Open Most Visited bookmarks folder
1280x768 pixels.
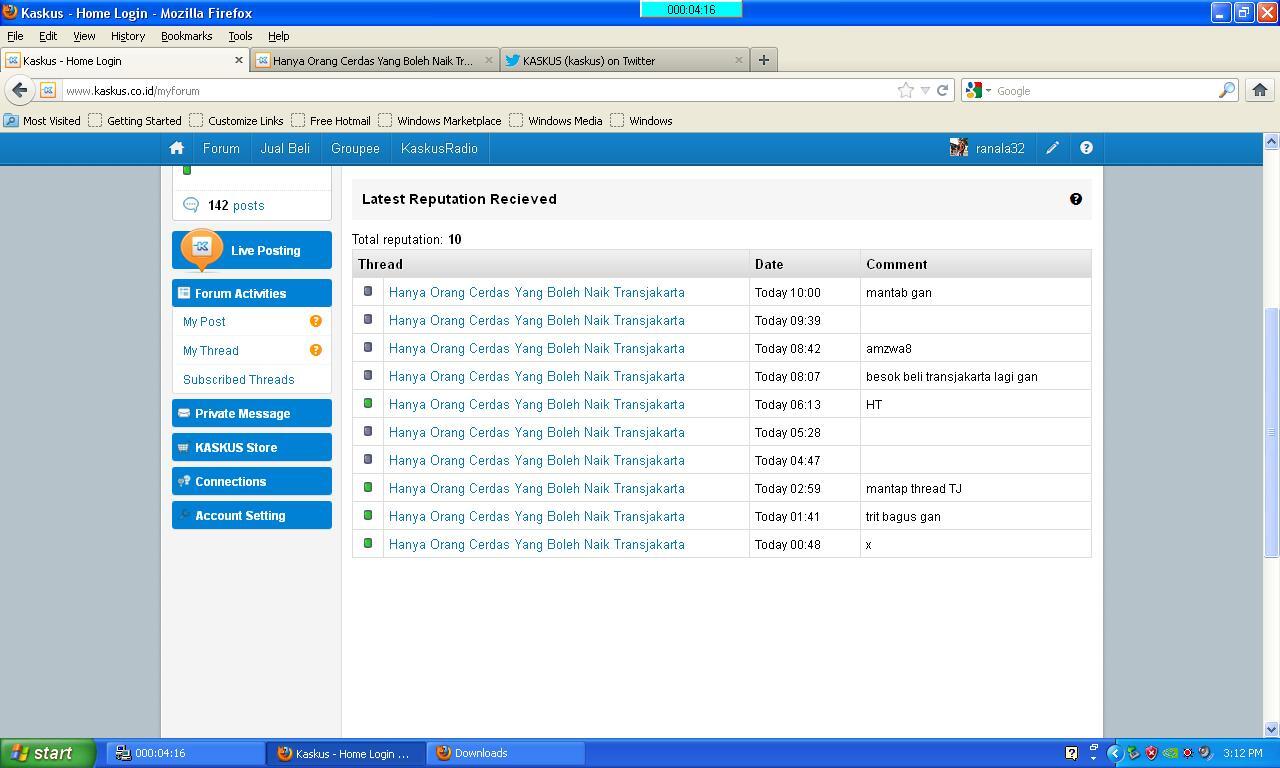pos(43,120)
